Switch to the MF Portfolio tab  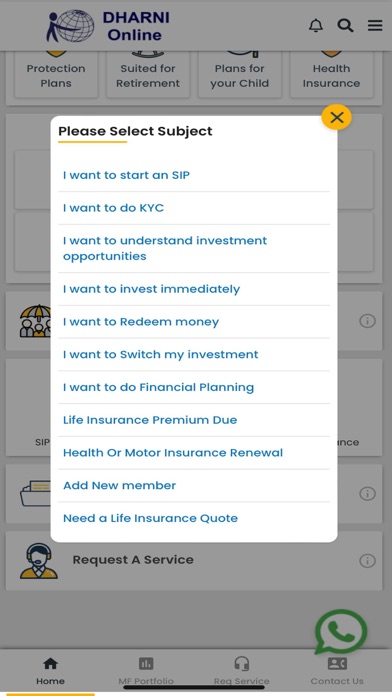pyautogui.click(x=146, y=672)
